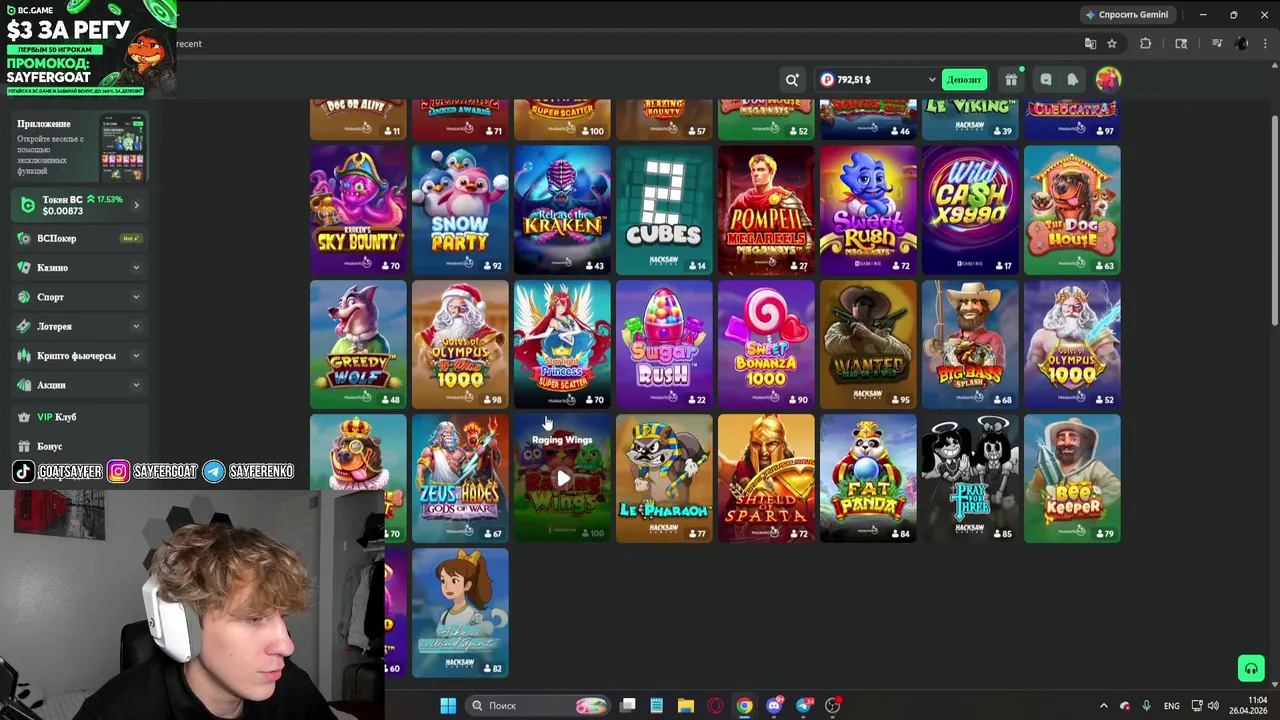
Task: Show hidden system tray icons
Action: coord(1104,705)
